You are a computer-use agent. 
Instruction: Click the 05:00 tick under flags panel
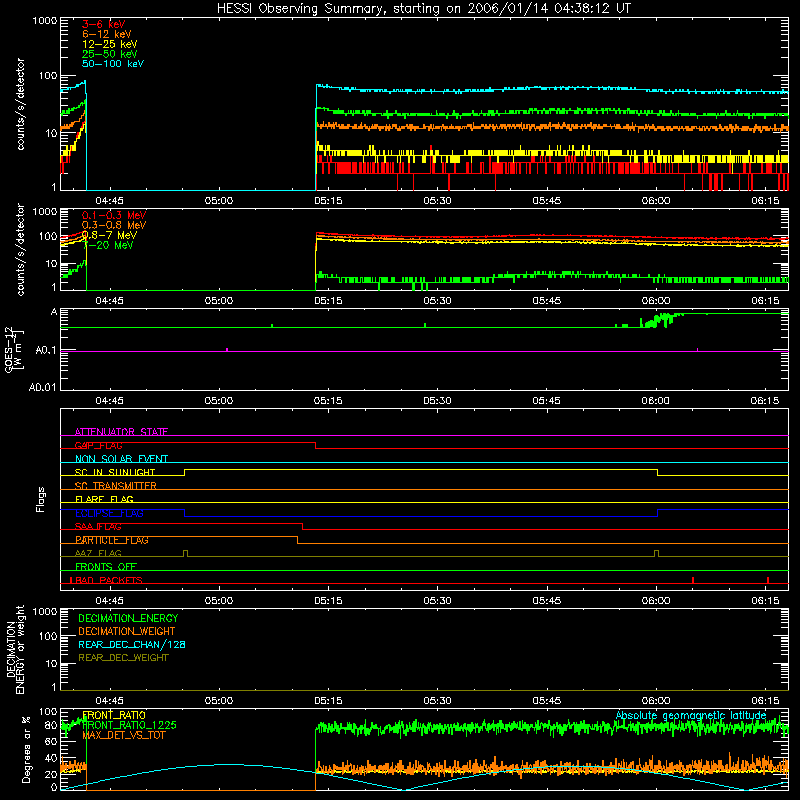[219, 601]
